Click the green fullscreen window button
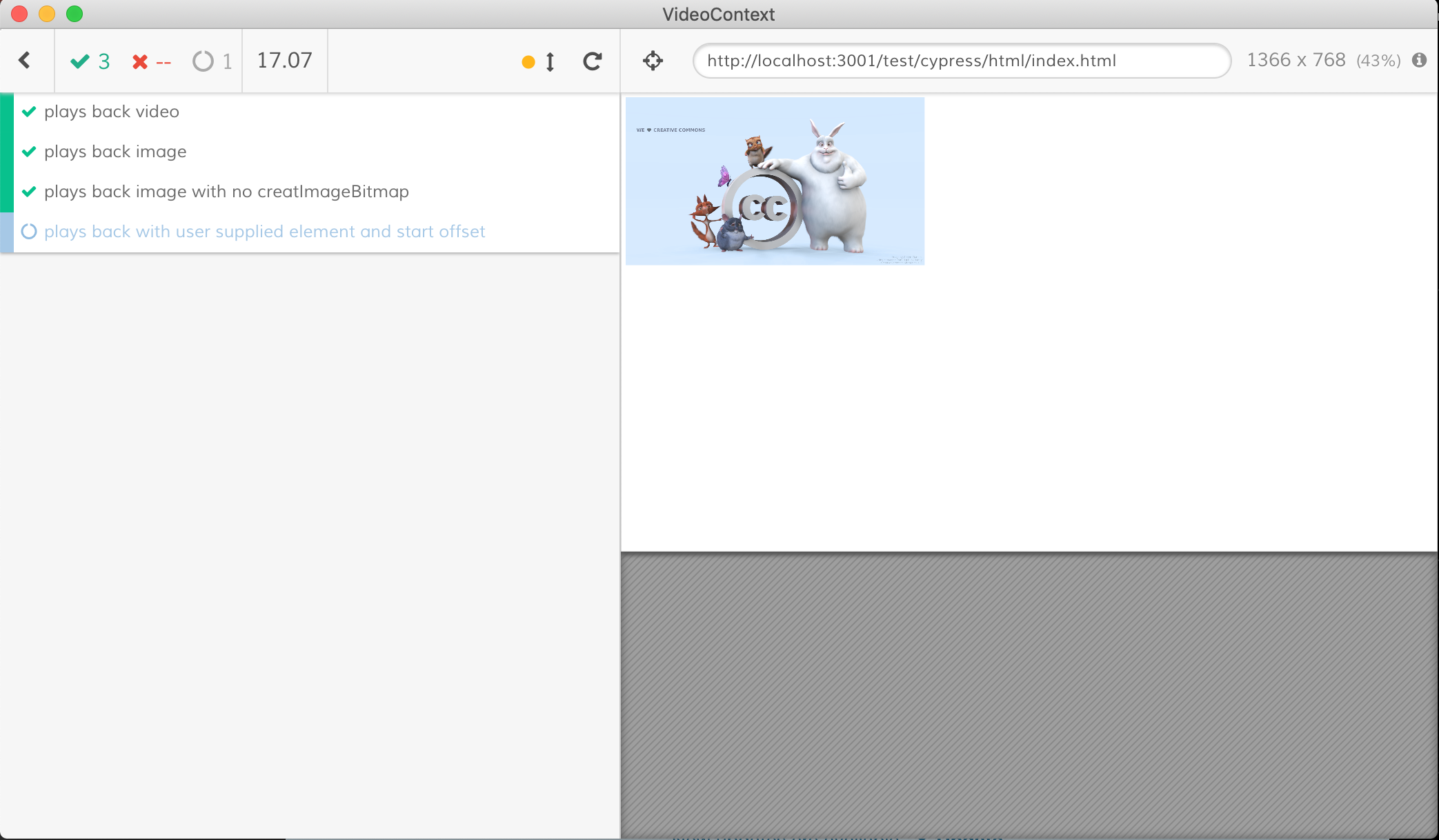This screenshot has height=840, width=1439. [75, 14]
